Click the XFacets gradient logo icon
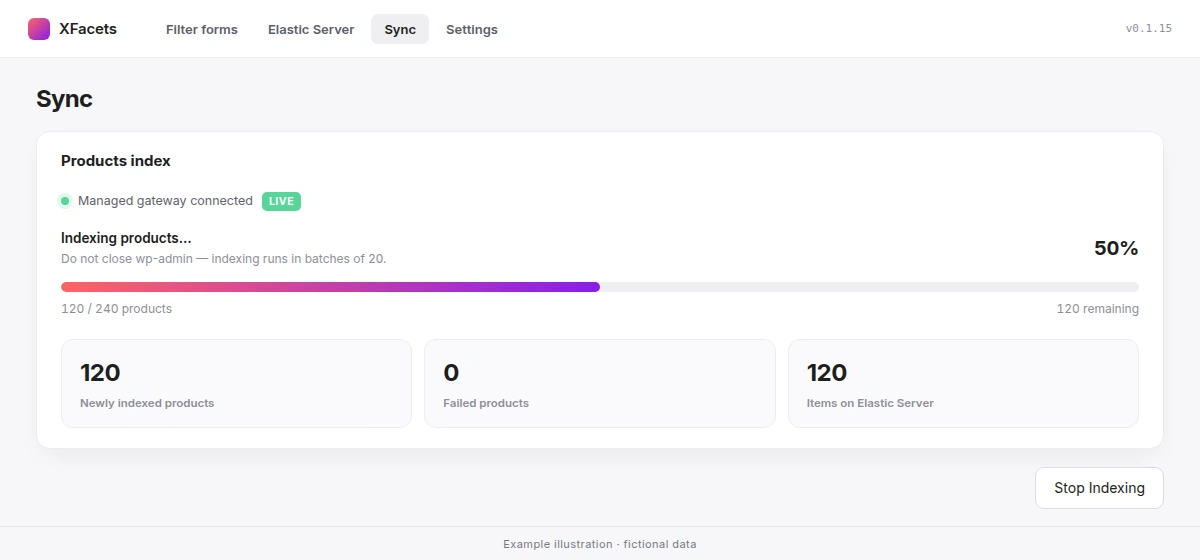1200x560 pixels. (x=39, y=29)
